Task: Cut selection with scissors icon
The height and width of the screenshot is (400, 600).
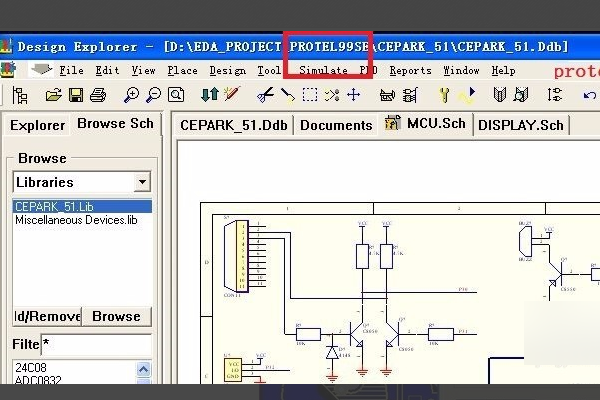Action: click(265, 95)
